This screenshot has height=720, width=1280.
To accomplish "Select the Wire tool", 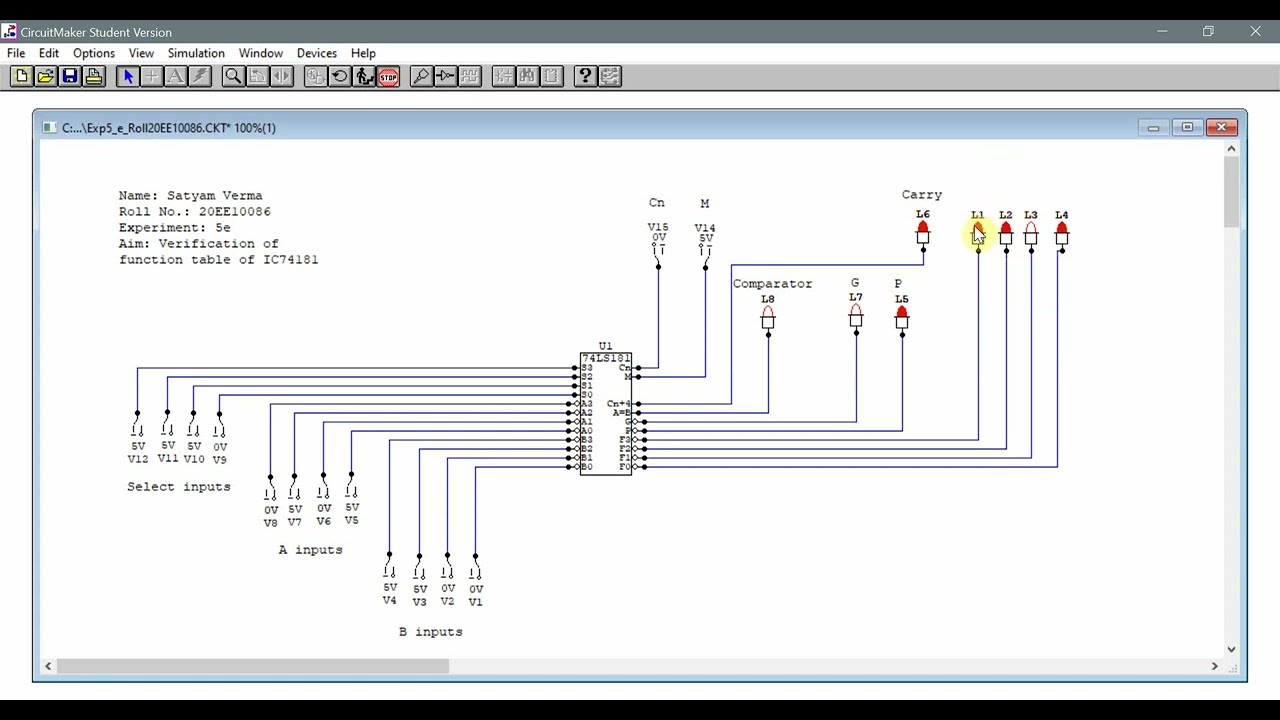I will pyautogui.click(x=151, y=76).
